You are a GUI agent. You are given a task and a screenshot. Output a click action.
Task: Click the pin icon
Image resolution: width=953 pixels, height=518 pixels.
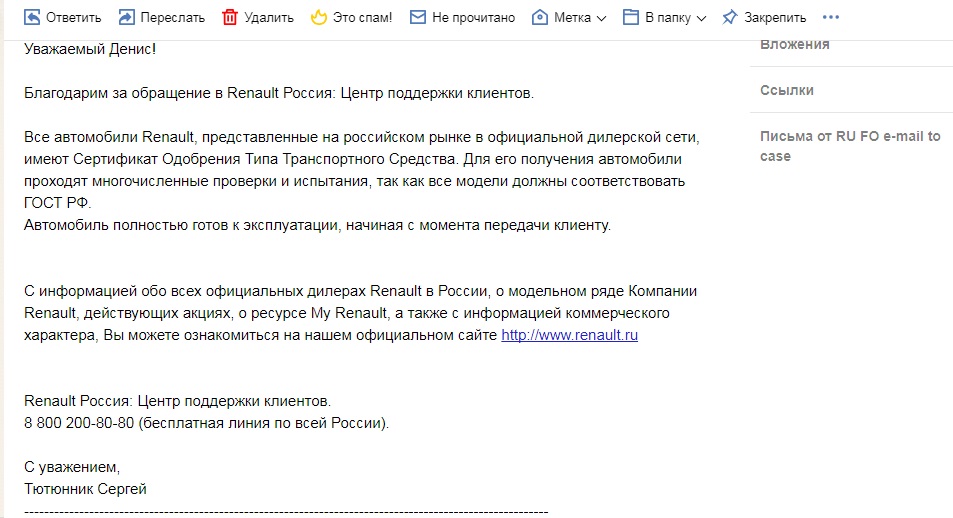click(x=729, y=17)
